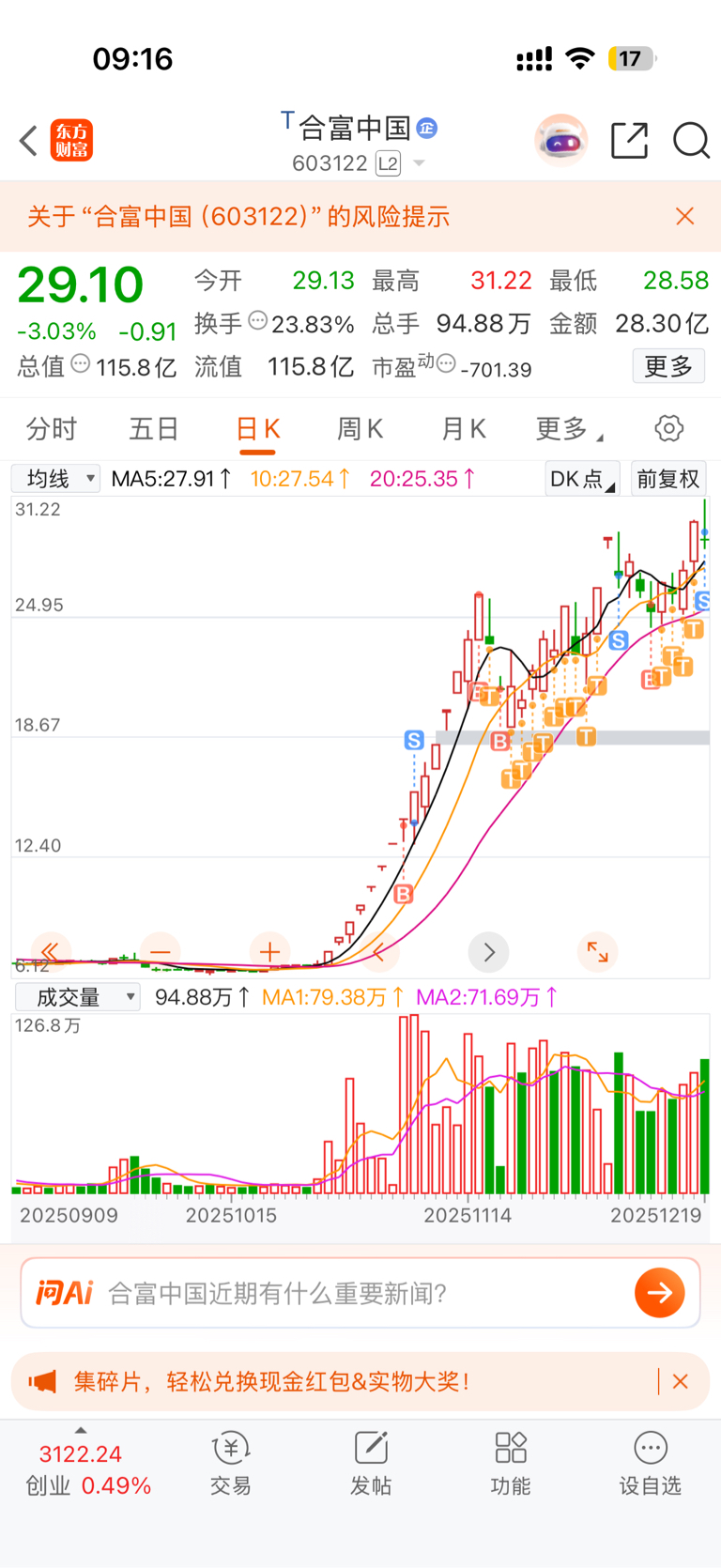Tap the current price 29.10

[x=81, y=285]
